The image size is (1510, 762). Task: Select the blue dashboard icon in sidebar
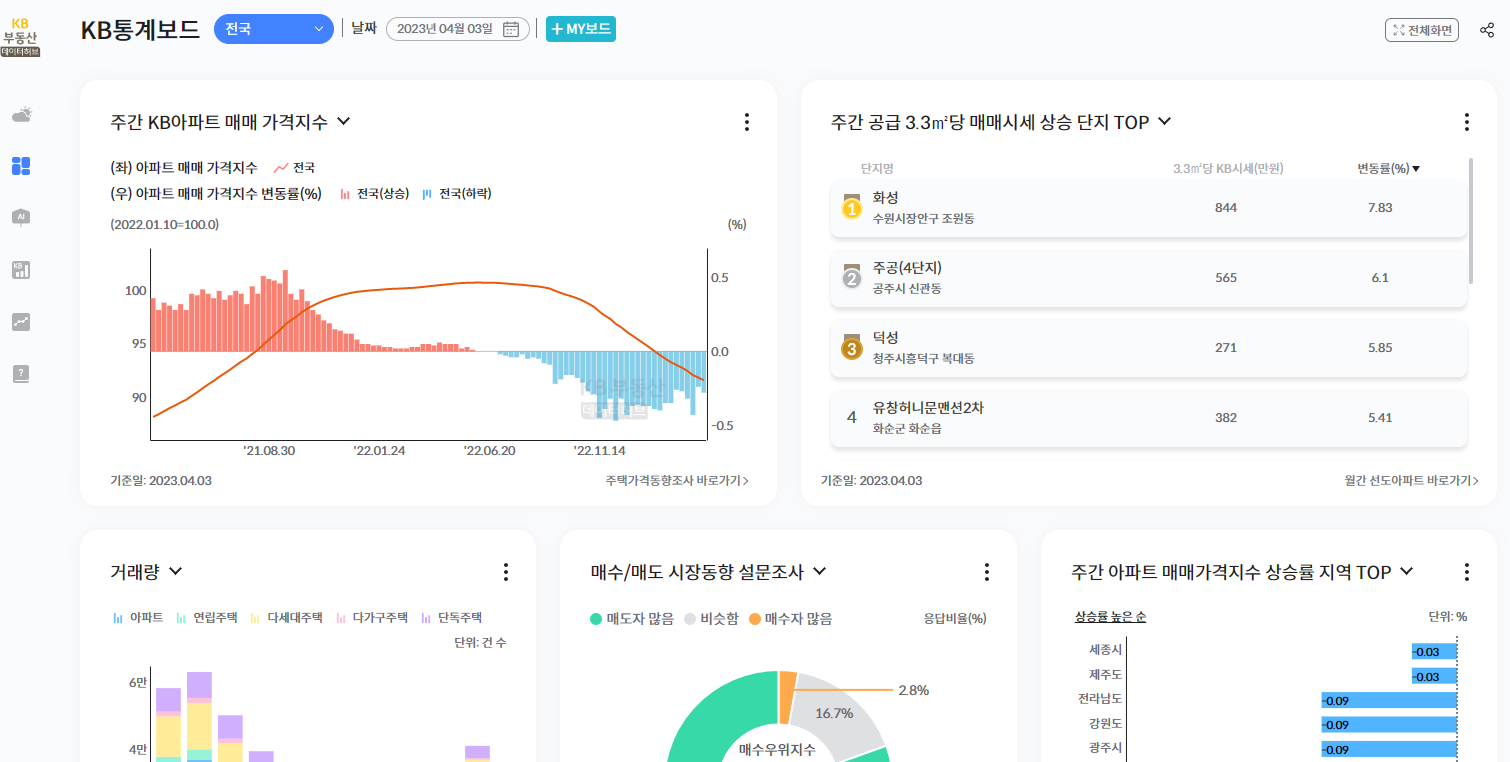tap(21, 165)
